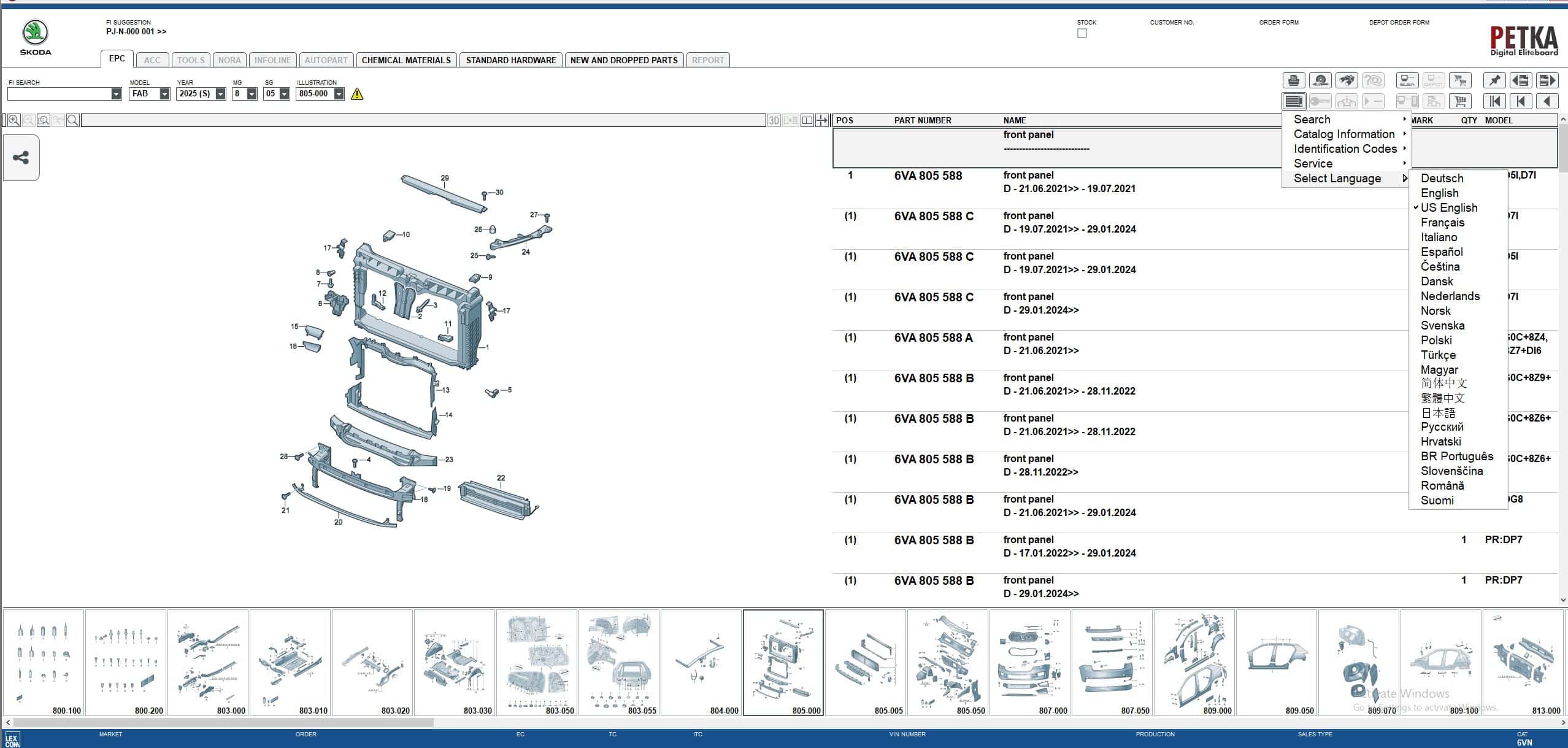Switch to the EPC tab
The height and width of the screenshot is (748, 1568).
117,59
